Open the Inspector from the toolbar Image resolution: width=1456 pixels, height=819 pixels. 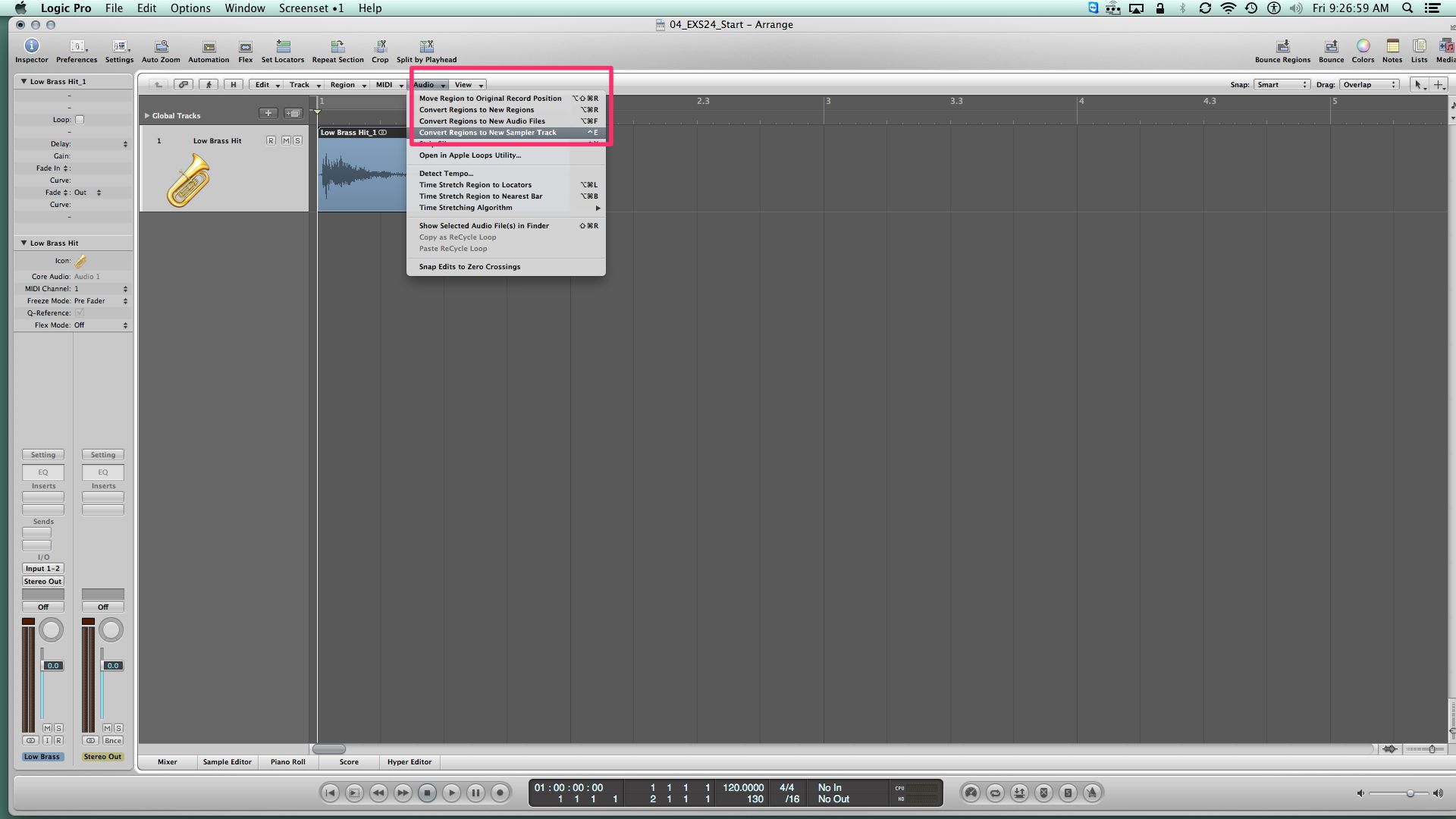pos(31,51)
